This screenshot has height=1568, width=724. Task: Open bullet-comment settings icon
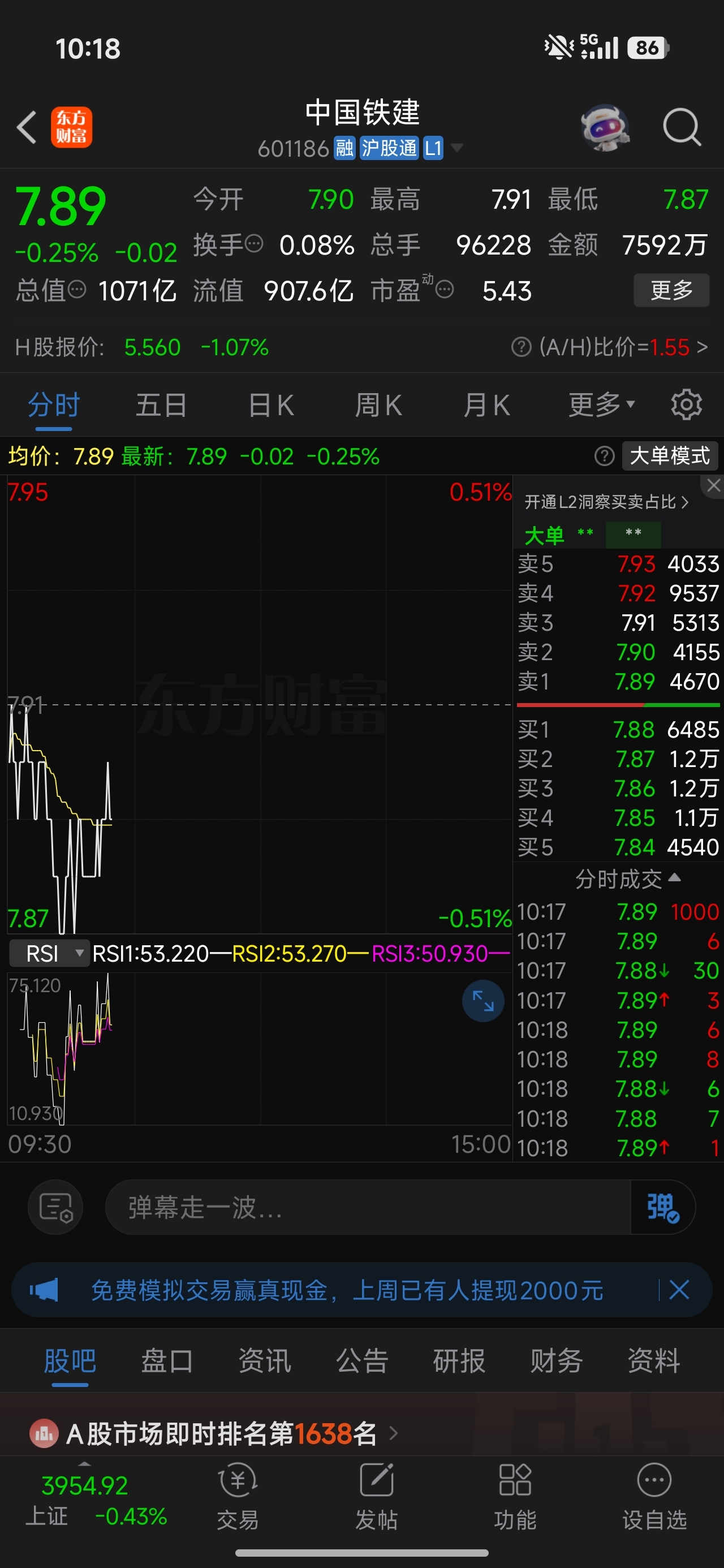(x=55, y=1207)
